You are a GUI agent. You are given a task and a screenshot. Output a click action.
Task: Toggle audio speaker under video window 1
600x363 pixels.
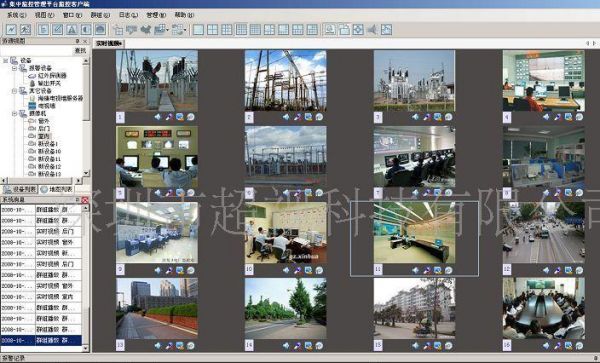[158, 117]
